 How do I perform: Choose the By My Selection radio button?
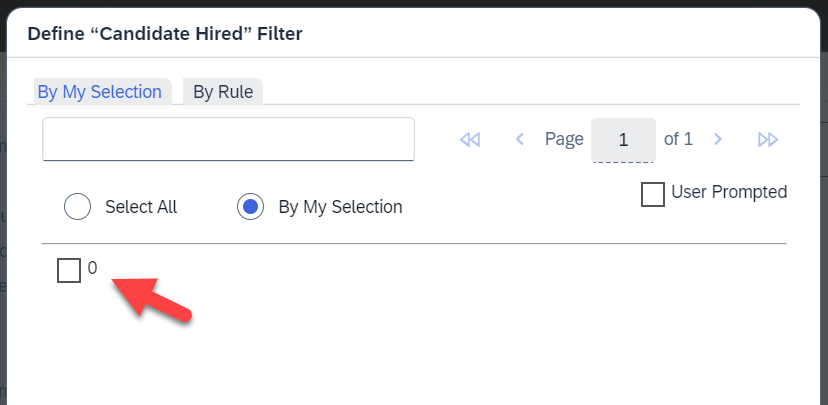[x=250, y=206]
